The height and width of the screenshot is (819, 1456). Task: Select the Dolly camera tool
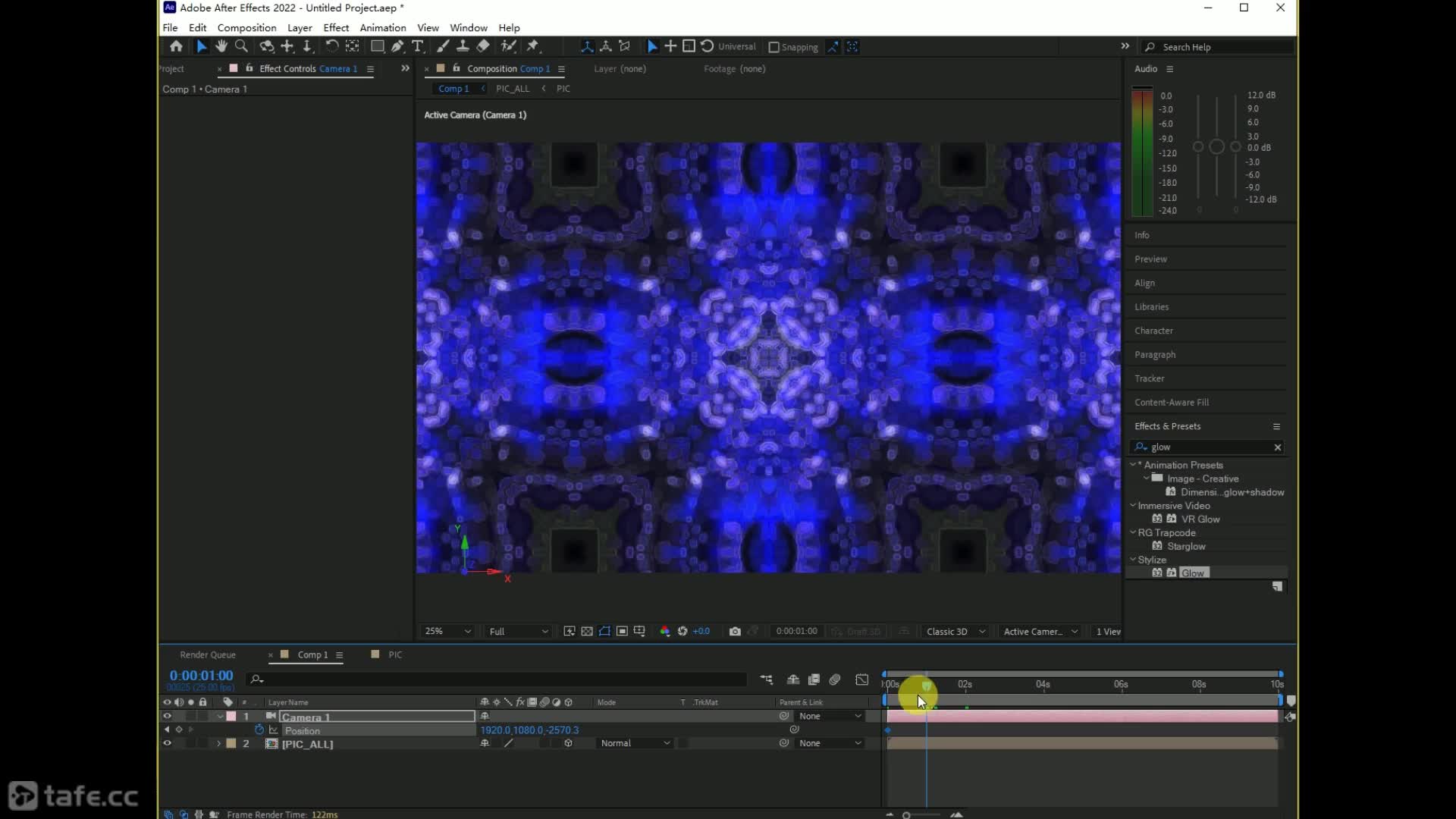click(x=307, y=46)
